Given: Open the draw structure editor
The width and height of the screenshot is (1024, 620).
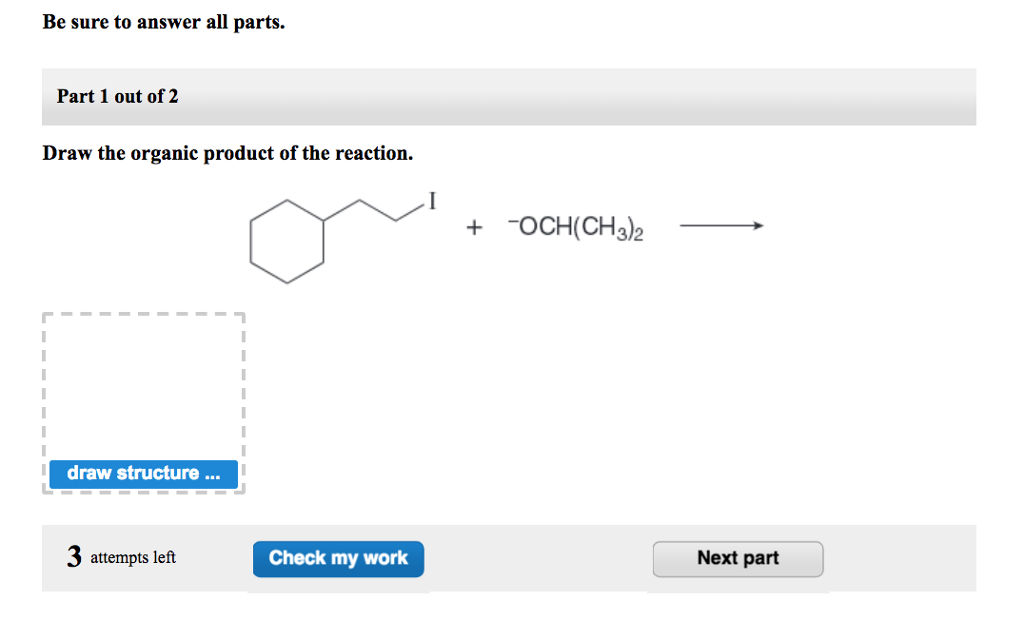Looking at the screenshot, I should point(142,474).
